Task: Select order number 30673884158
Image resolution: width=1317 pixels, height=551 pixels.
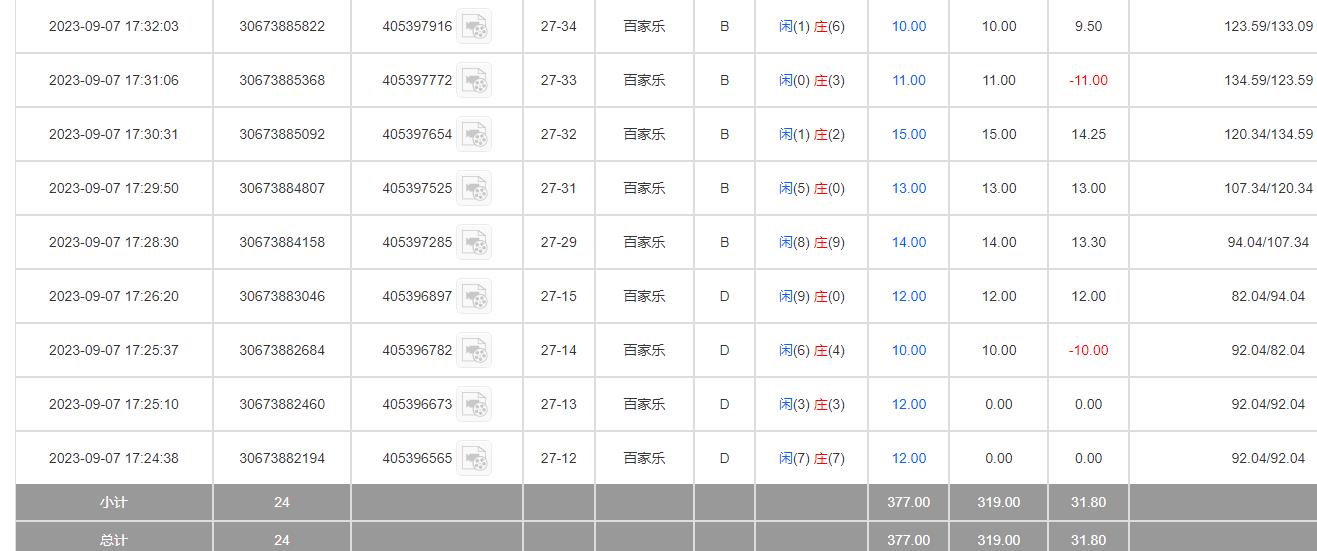Action: 282,242
